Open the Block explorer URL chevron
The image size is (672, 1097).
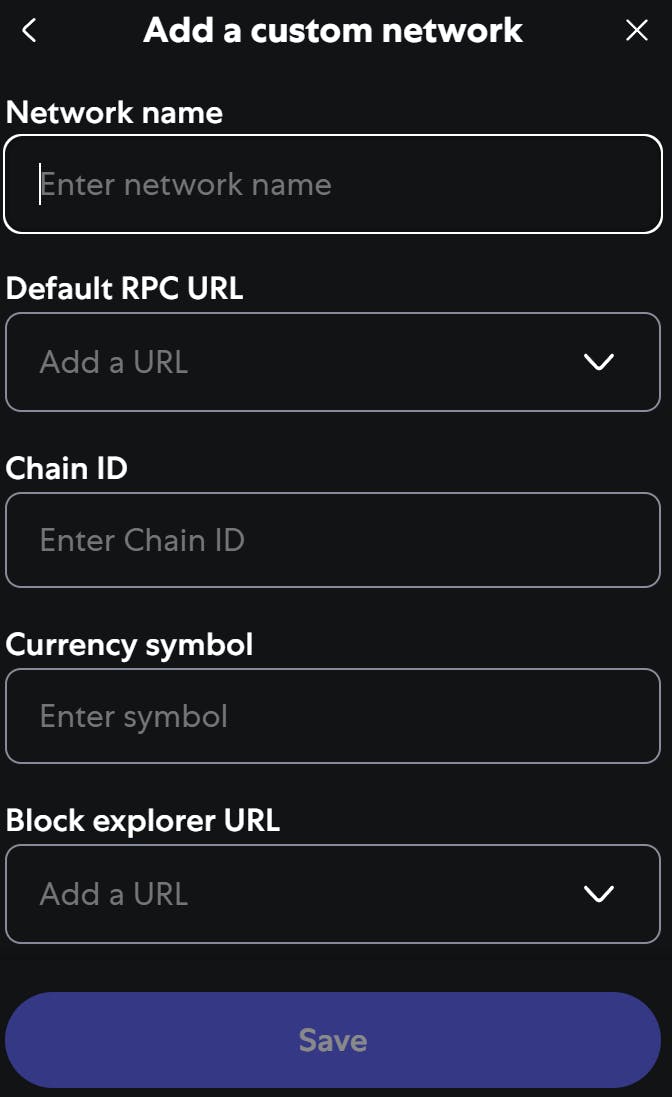click(599, 894)
